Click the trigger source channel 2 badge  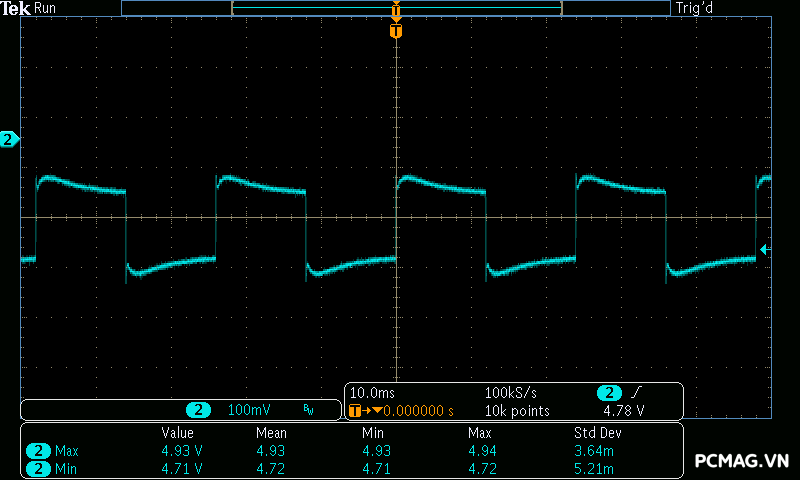click(x=608, y=393)
